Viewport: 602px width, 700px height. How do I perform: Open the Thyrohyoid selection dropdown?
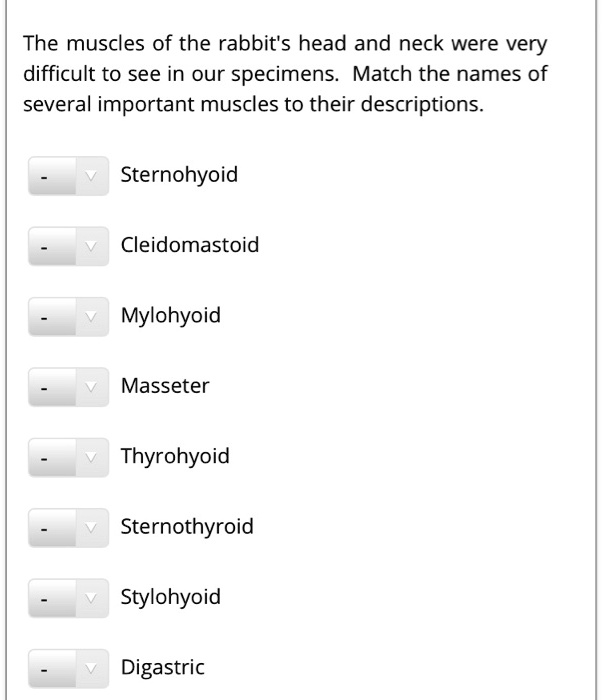tap(66, 458)
